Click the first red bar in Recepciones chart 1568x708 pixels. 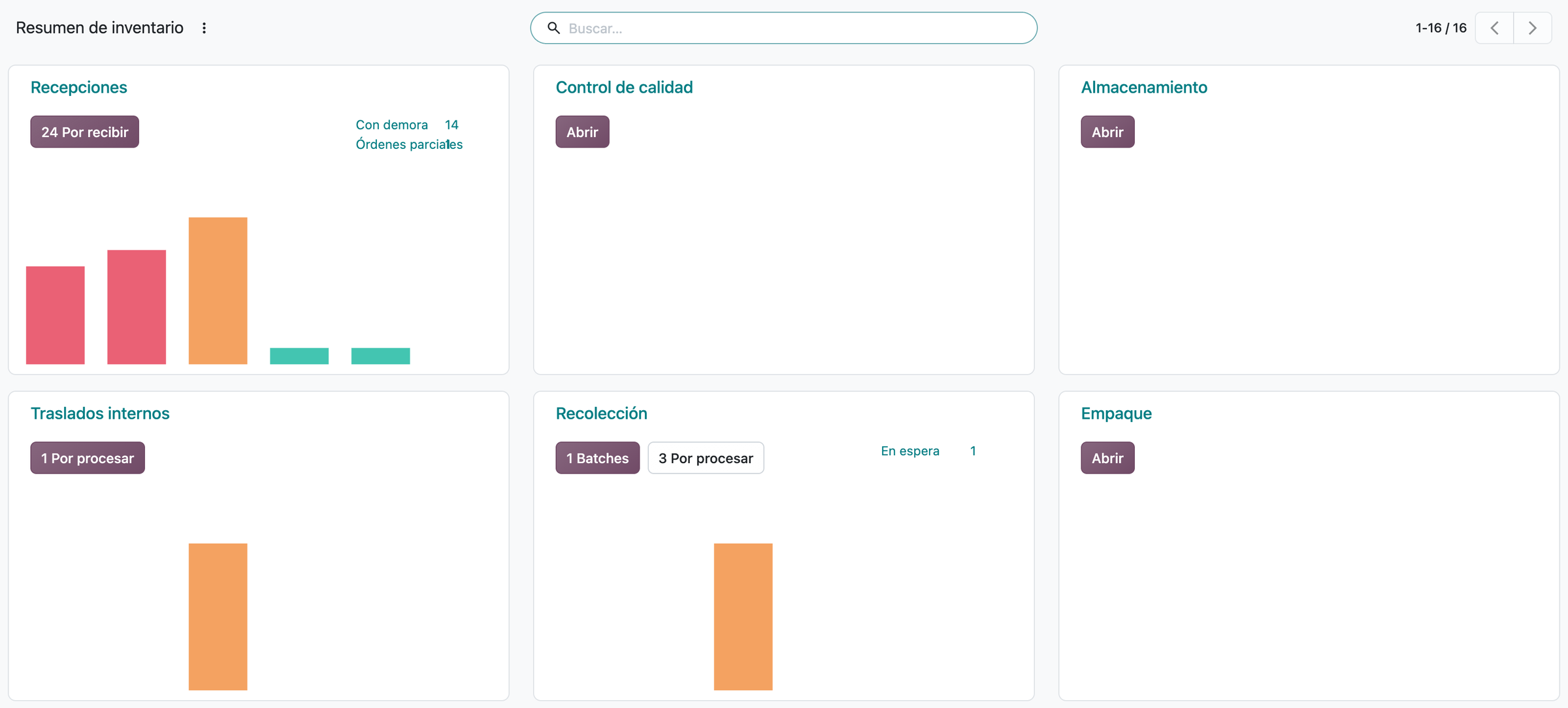(56, 315)
